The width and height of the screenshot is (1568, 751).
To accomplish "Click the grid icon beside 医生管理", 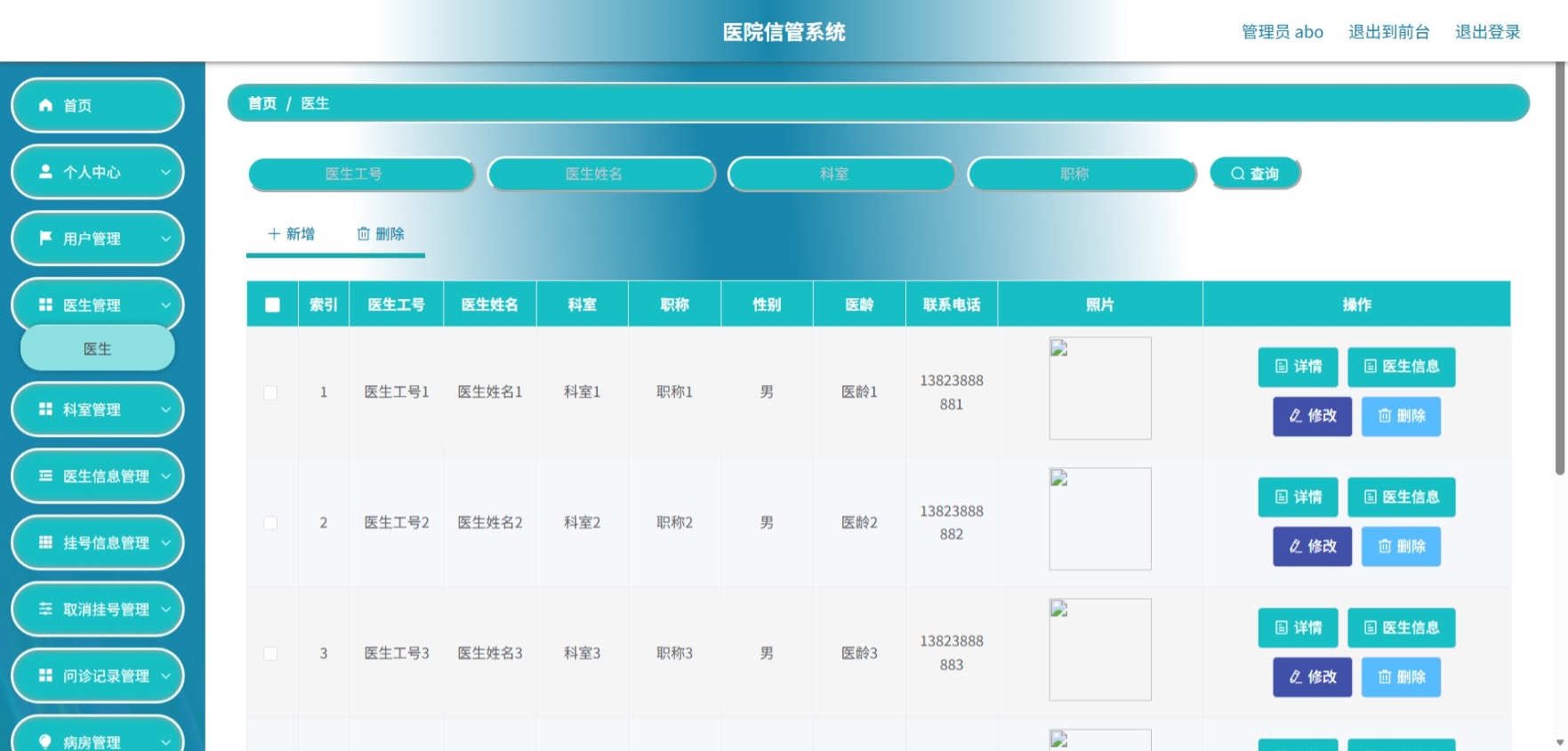I will pyautogui.click(x=45, y=304).
